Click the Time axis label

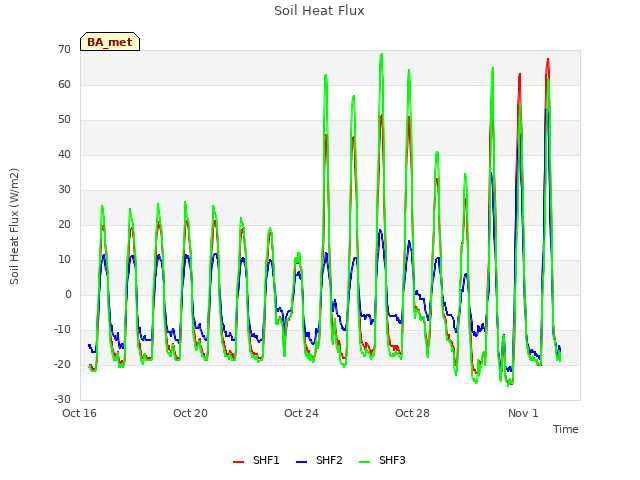pyautogui.click(x=566, y=429)
